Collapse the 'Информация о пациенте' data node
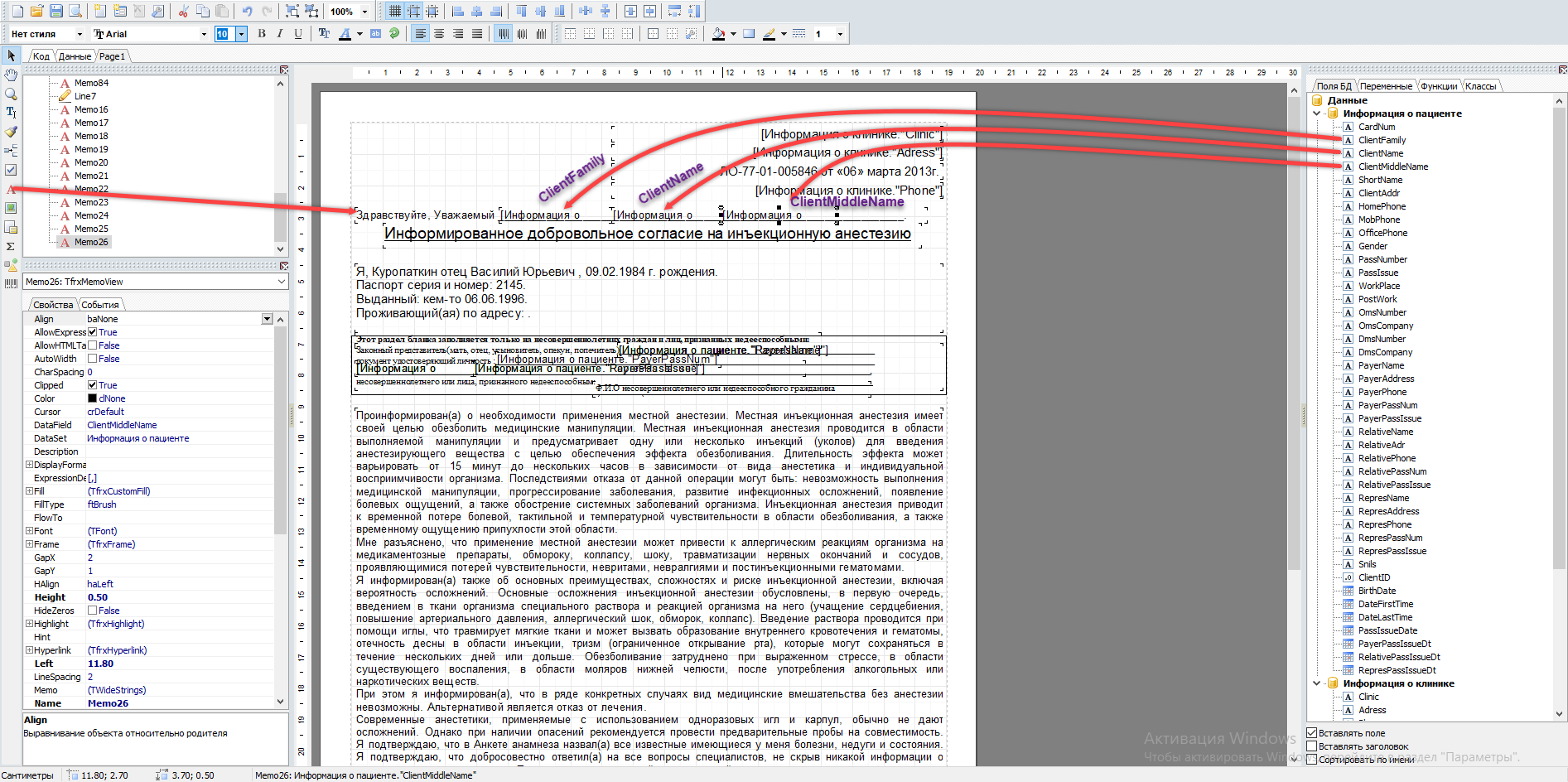This screenshot has height=782, width=1568. coord(1317,113)
